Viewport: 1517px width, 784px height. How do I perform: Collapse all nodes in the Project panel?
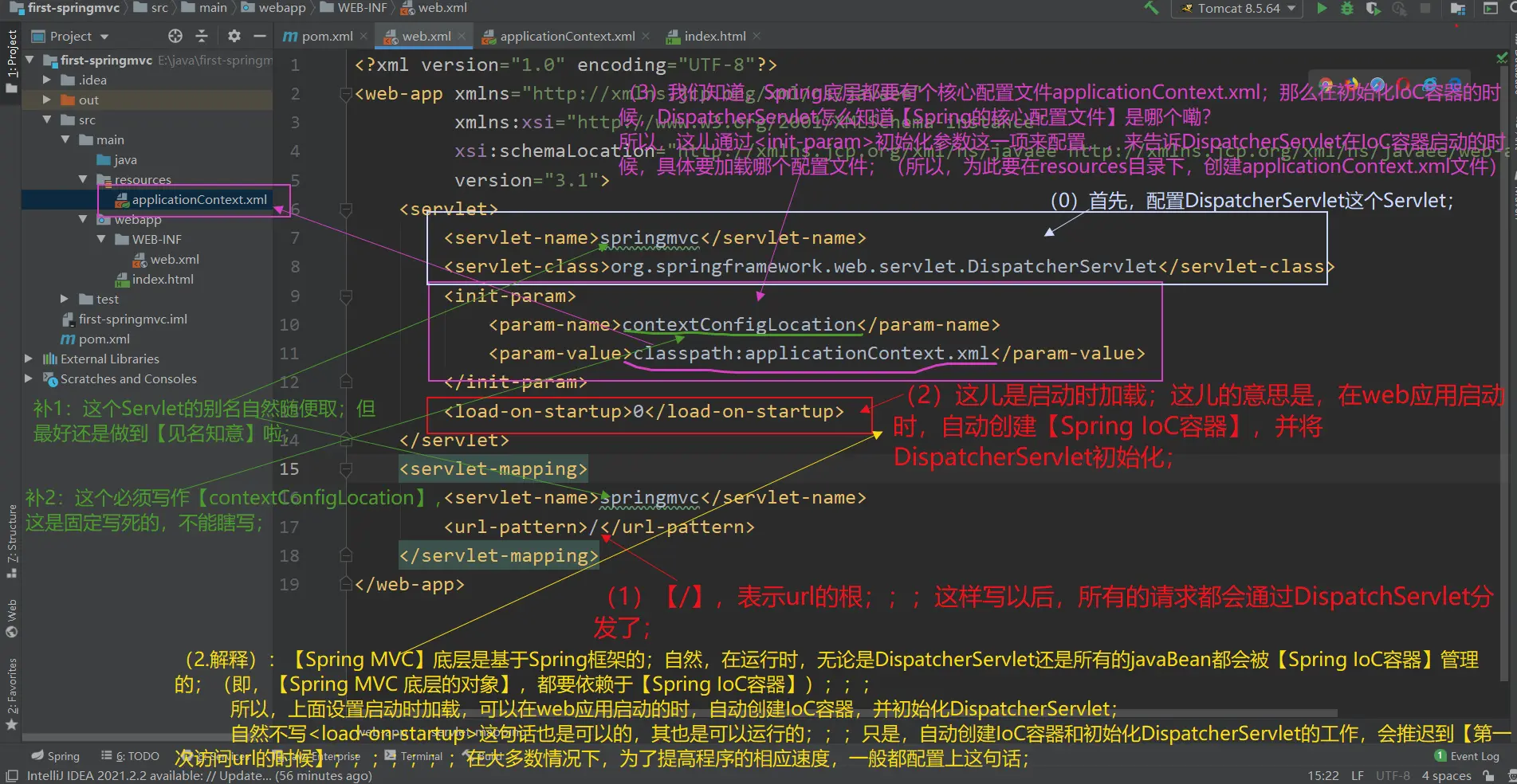pyautogui.click(x=202, y=36)
